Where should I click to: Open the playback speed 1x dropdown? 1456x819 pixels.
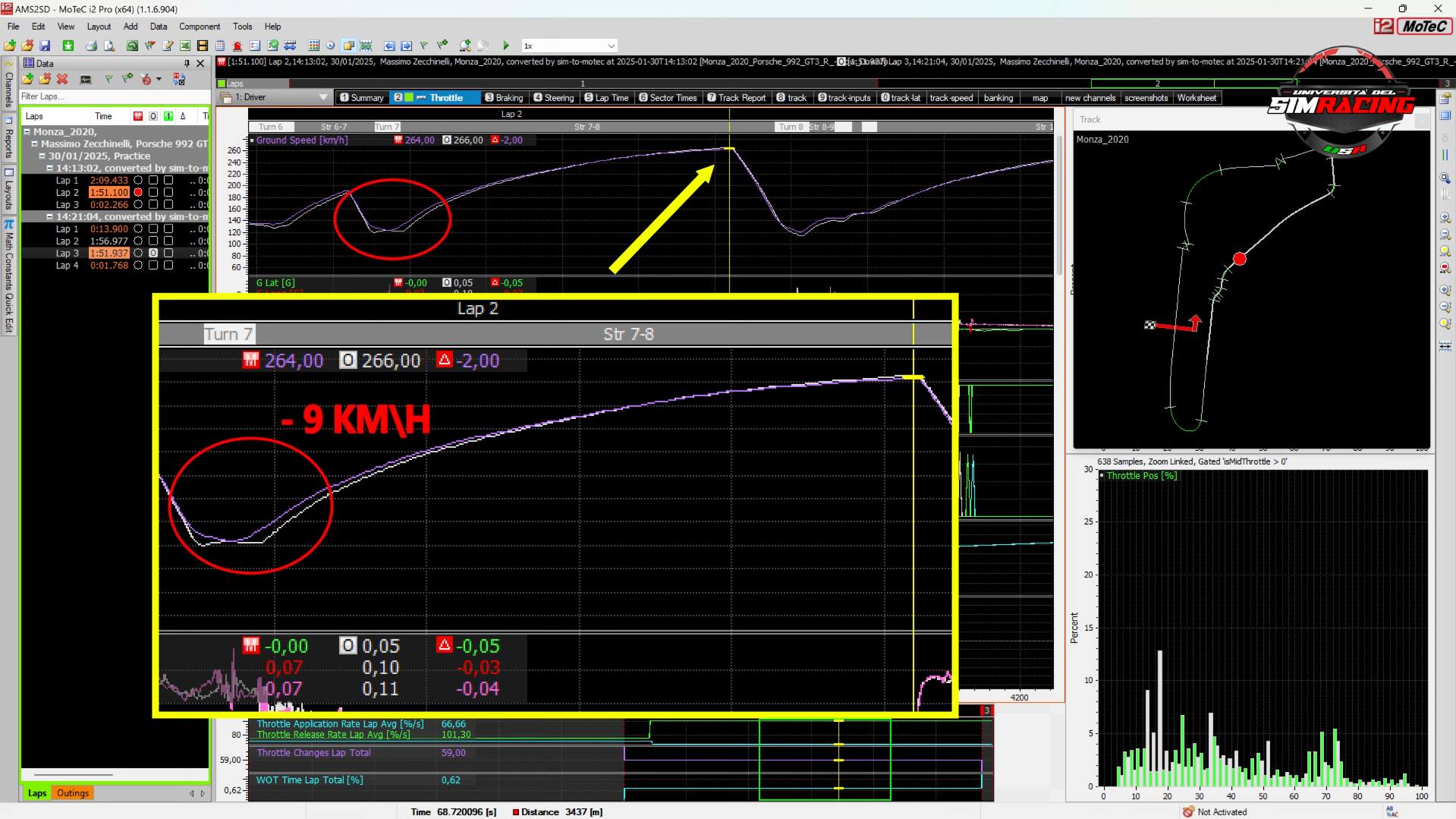coord(611,46)
